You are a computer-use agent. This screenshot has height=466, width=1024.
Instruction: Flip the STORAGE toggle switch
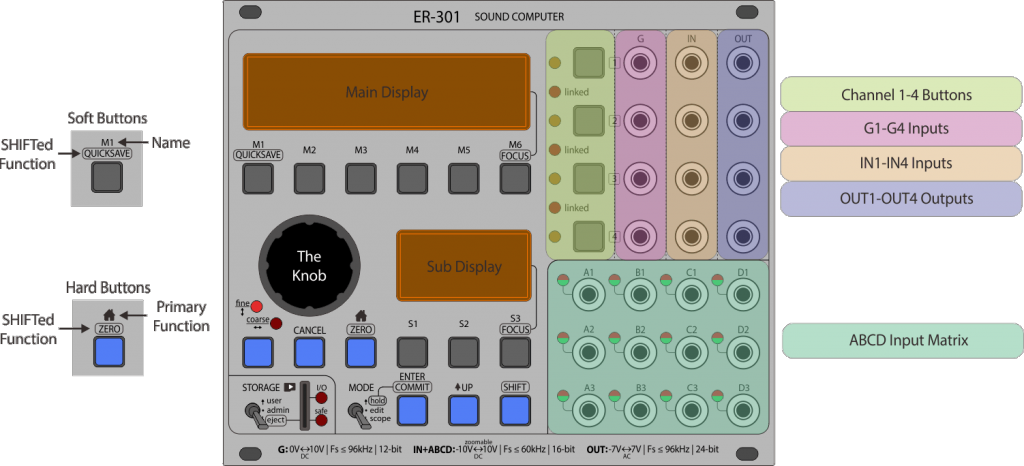coord(254,412)
